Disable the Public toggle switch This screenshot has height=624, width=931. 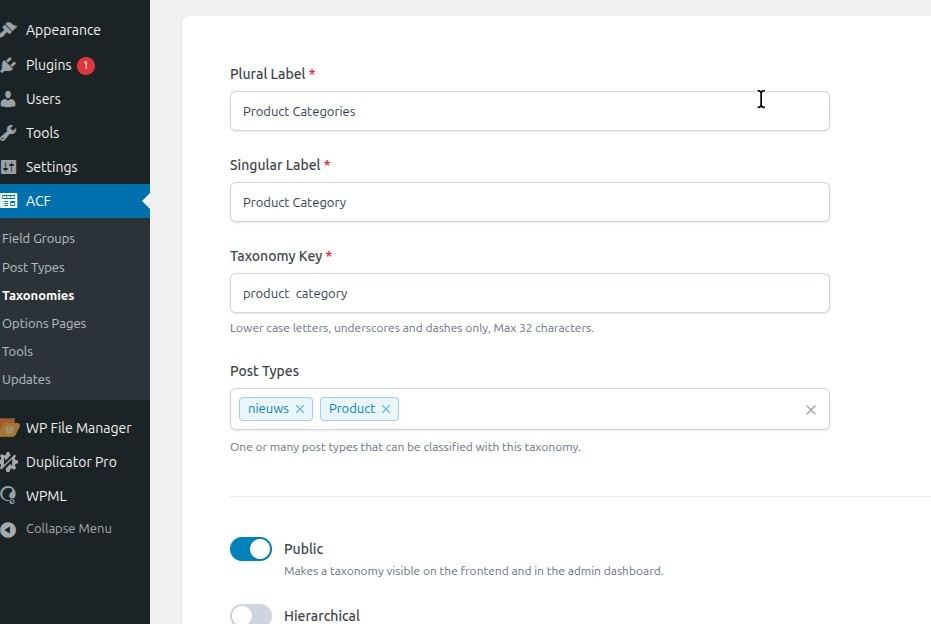click(251, 549)
